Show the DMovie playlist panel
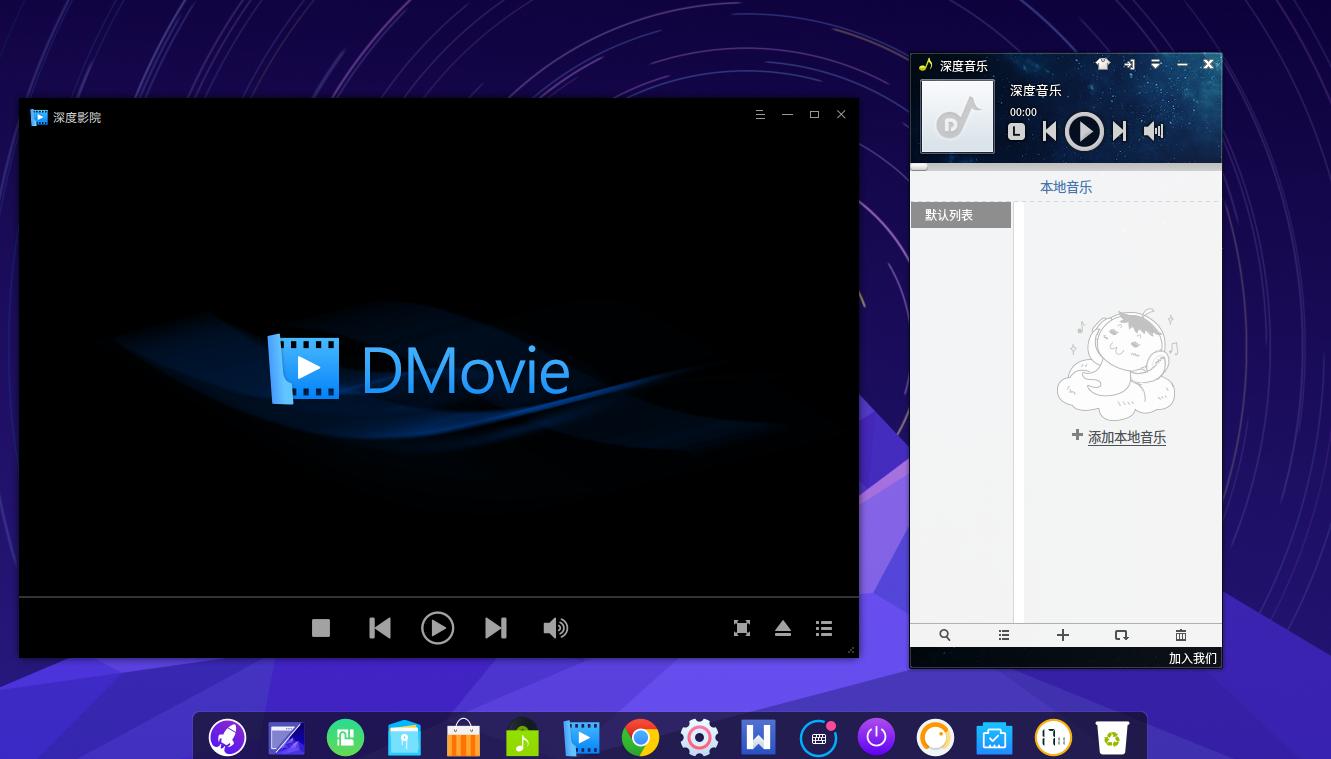This screenshot has height=759, width=1331. click(x=824, y=628)
